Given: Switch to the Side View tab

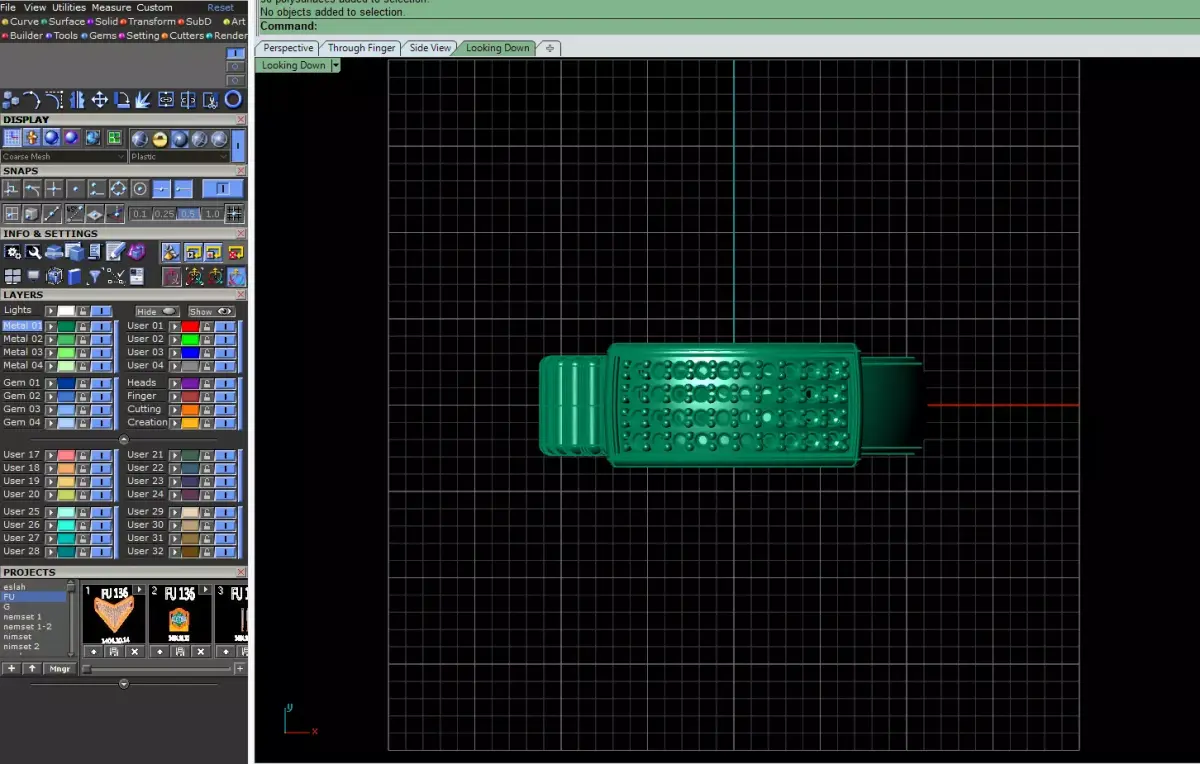Looking at the screenshot, I should tap(430, 48).
